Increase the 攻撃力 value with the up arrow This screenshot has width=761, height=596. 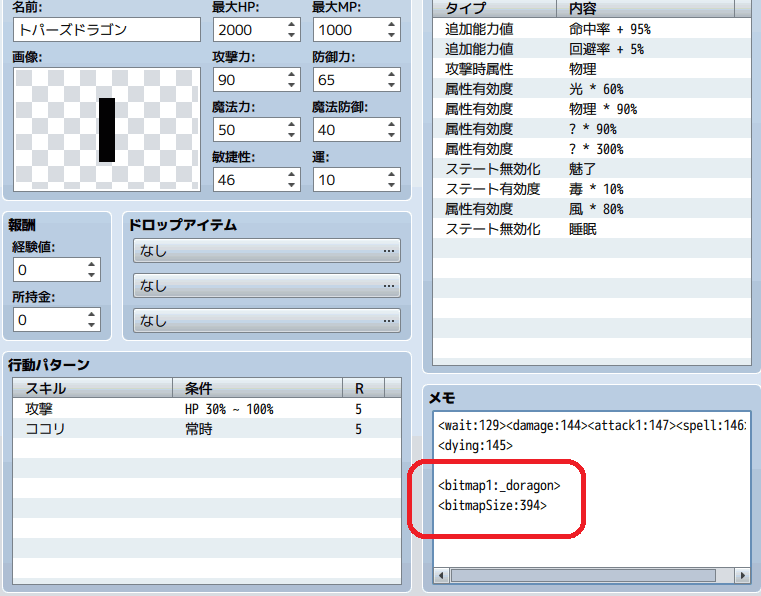pyautogui.click(x=291, y=74)
